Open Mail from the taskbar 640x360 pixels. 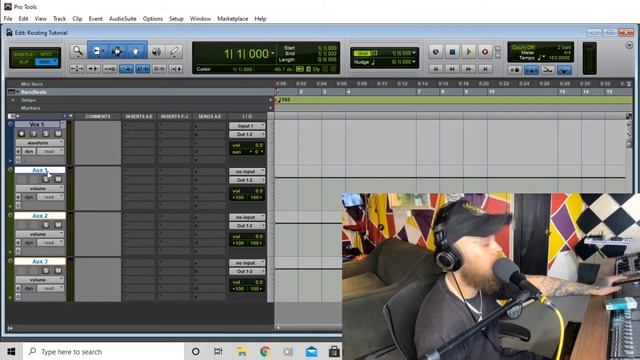pos(311,351)
